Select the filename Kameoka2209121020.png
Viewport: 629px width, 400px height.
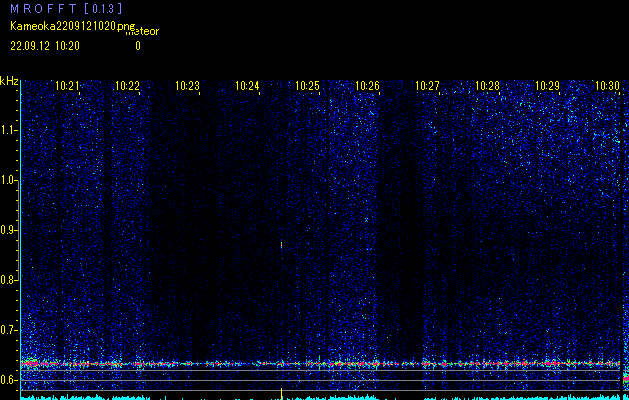pyautogui.click(x=73, y=26)
